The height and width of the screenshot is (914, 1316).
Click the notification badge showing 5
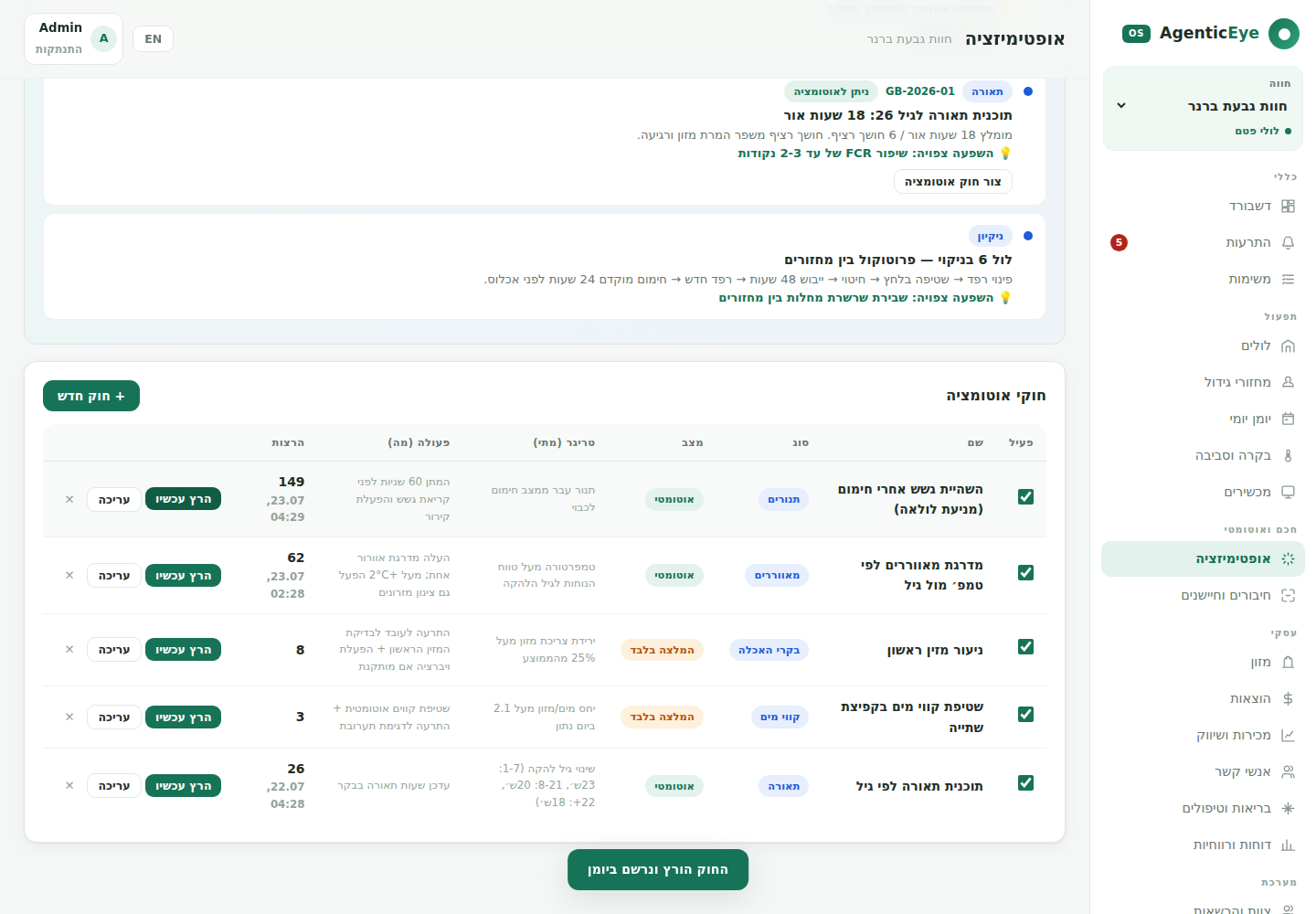(1119, 242)
